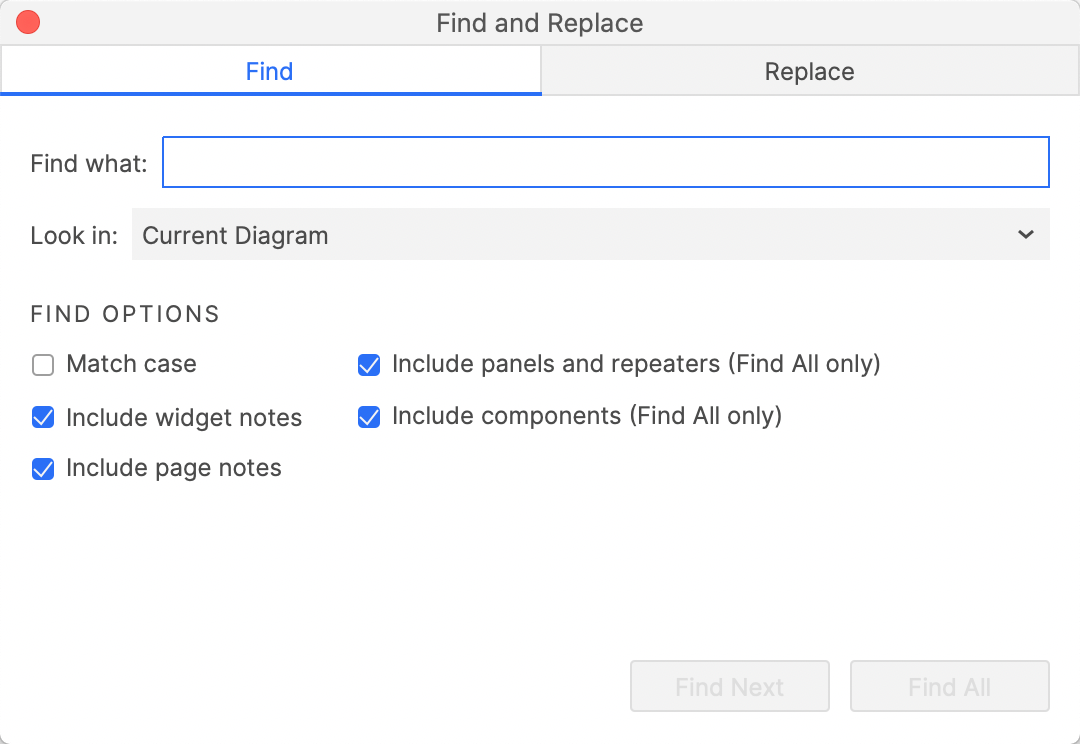
Task: Click the Find All button
Action: (x=950, y=686)
